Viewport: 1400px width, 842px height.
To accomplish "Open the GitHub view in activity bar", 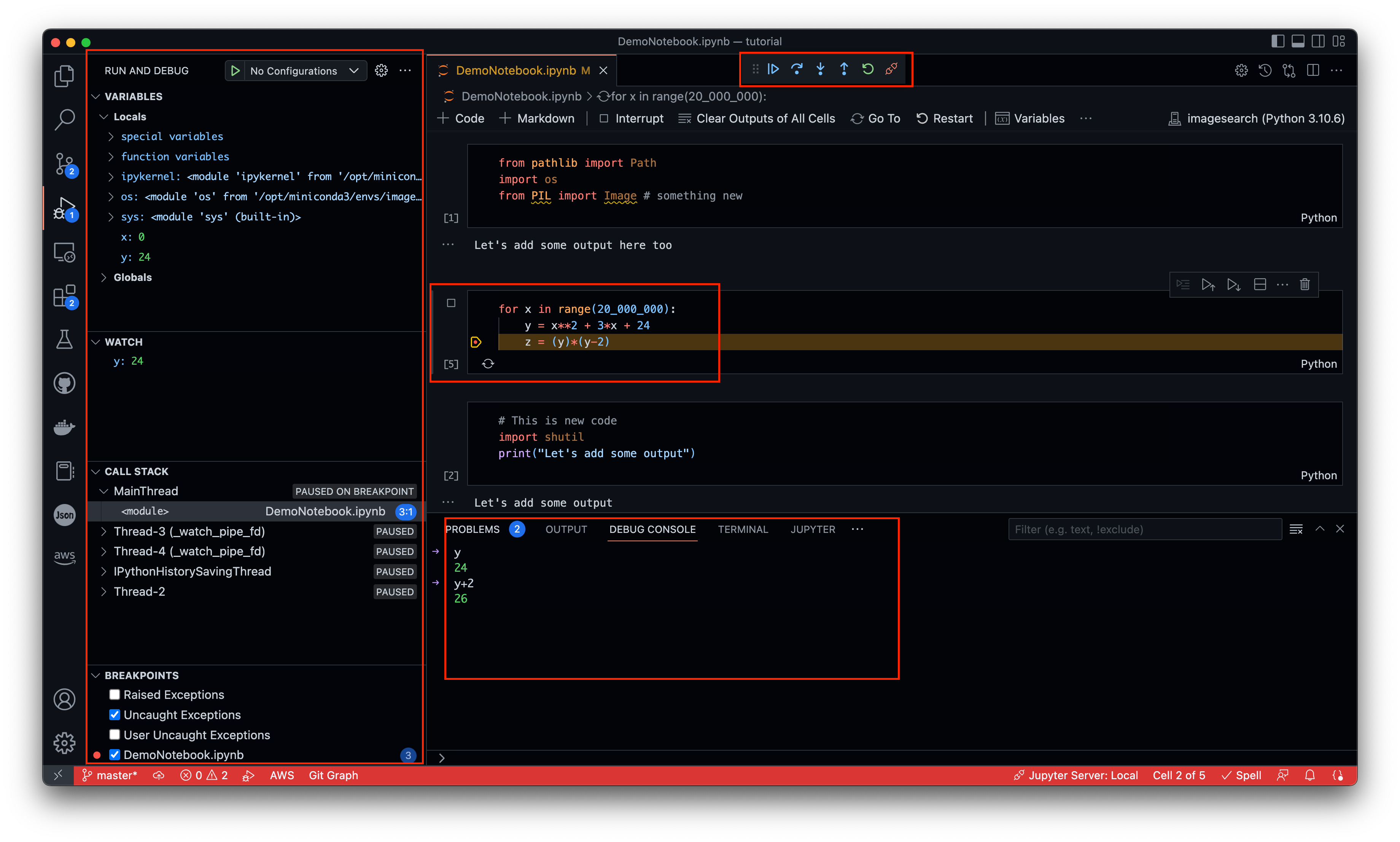I will point(64,384).
